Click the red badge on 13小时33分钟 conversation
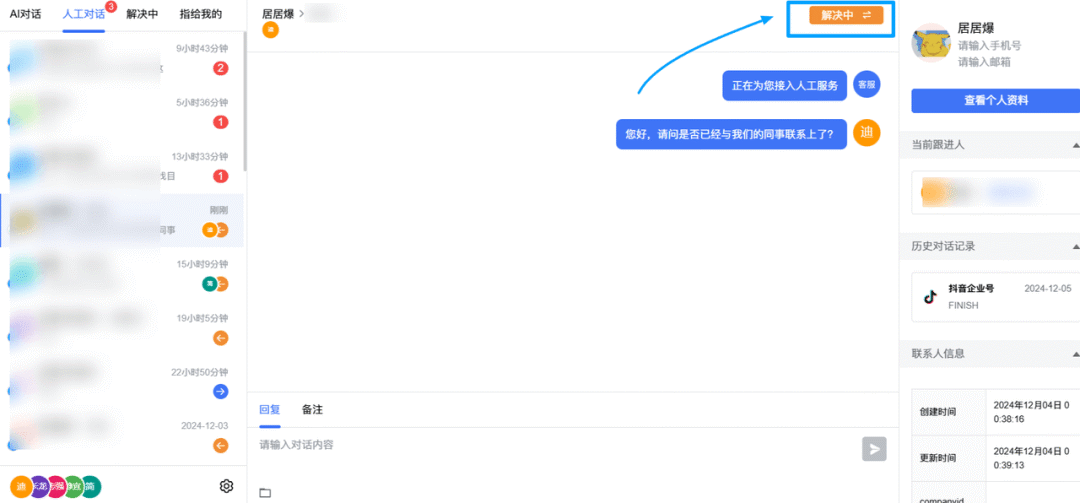The image size is (1080, 503). click(x=220, y=176)
